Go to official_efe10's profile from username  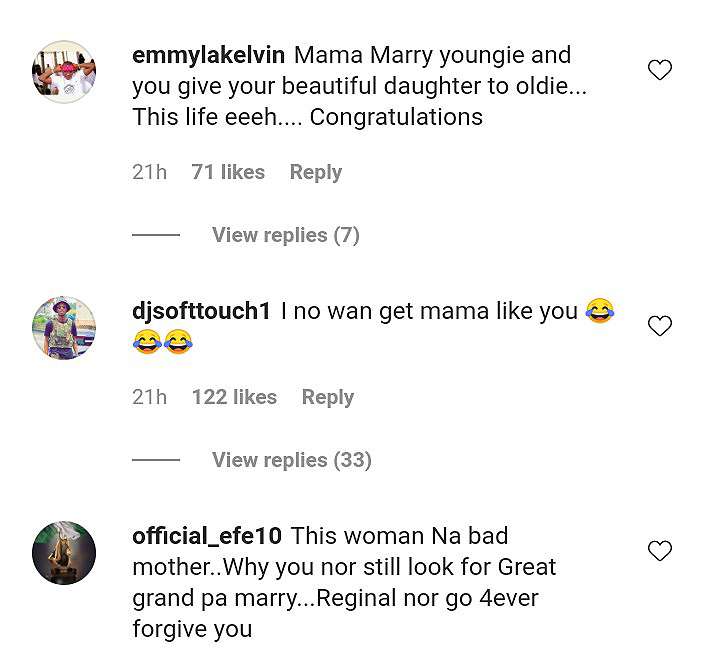[206, 536]
